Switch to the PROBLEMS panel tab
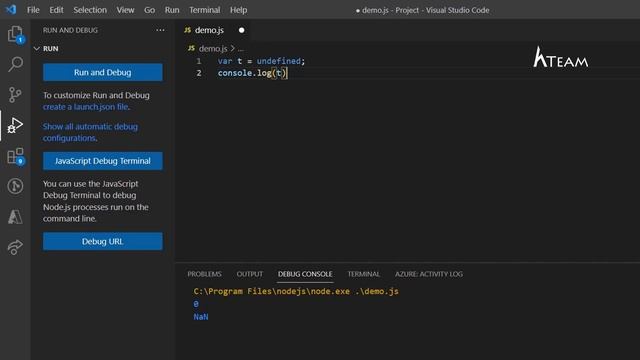640x360 pixels. tap(204, 274)
